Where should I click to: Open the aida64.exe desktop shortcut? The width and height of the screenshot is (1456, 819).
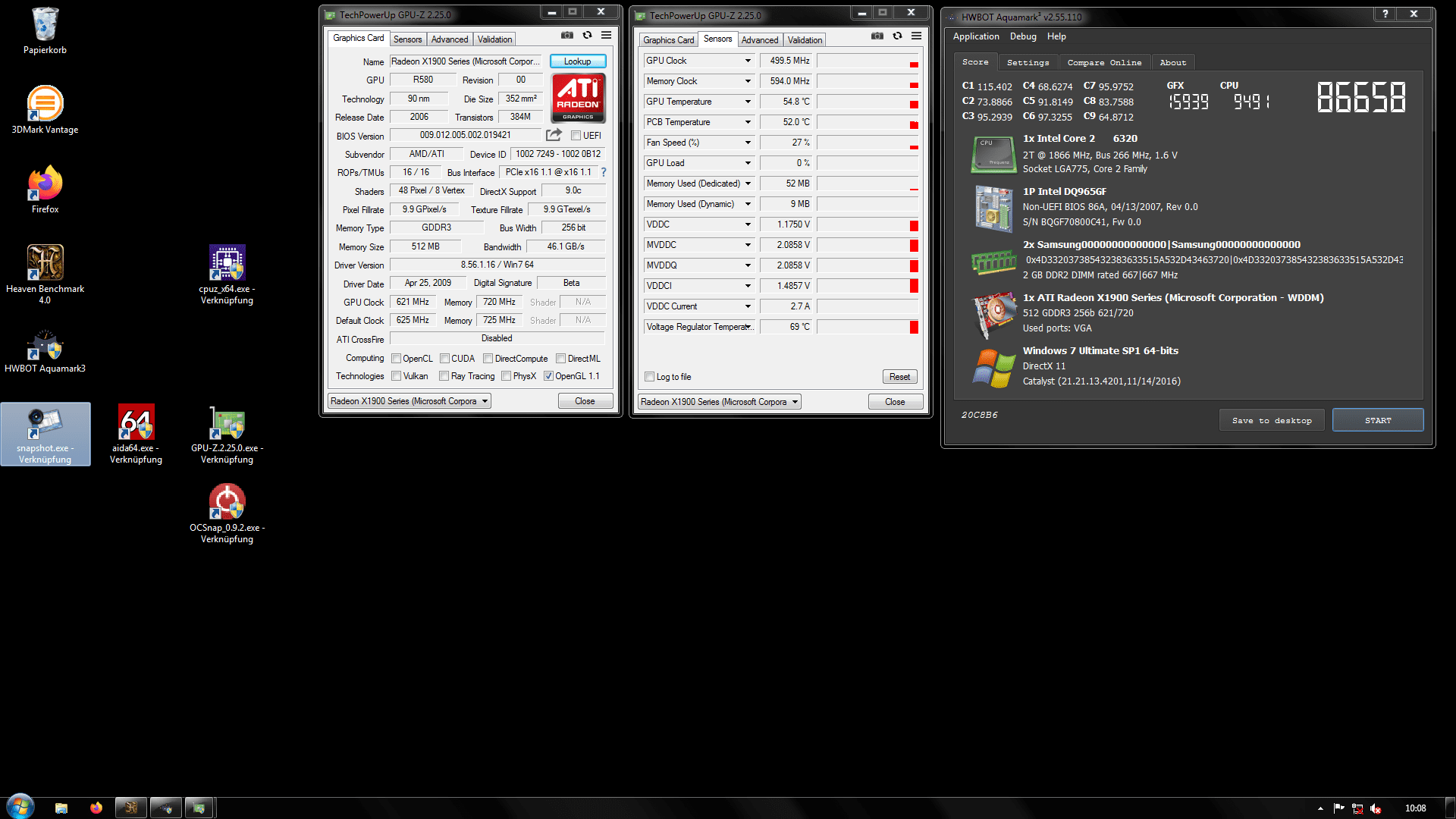(136, 435)
